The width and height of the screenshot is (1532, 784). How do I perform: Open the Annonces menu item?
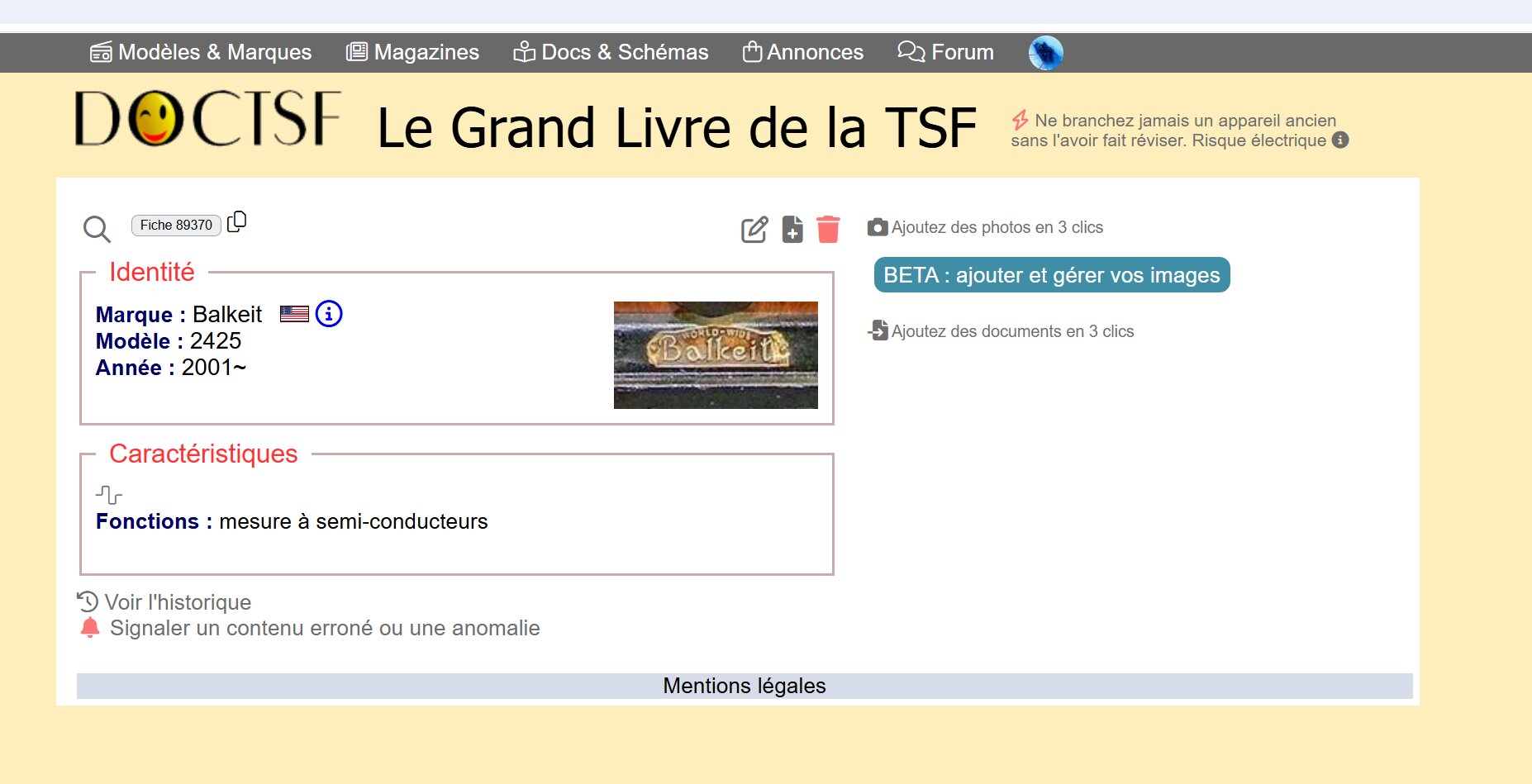tap(802, 52)
